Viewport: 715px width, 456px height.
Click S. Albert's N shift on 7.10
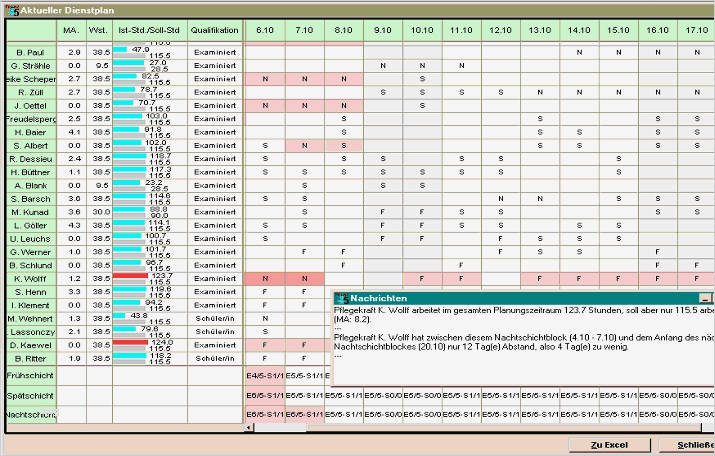click(x=304, y=145)
